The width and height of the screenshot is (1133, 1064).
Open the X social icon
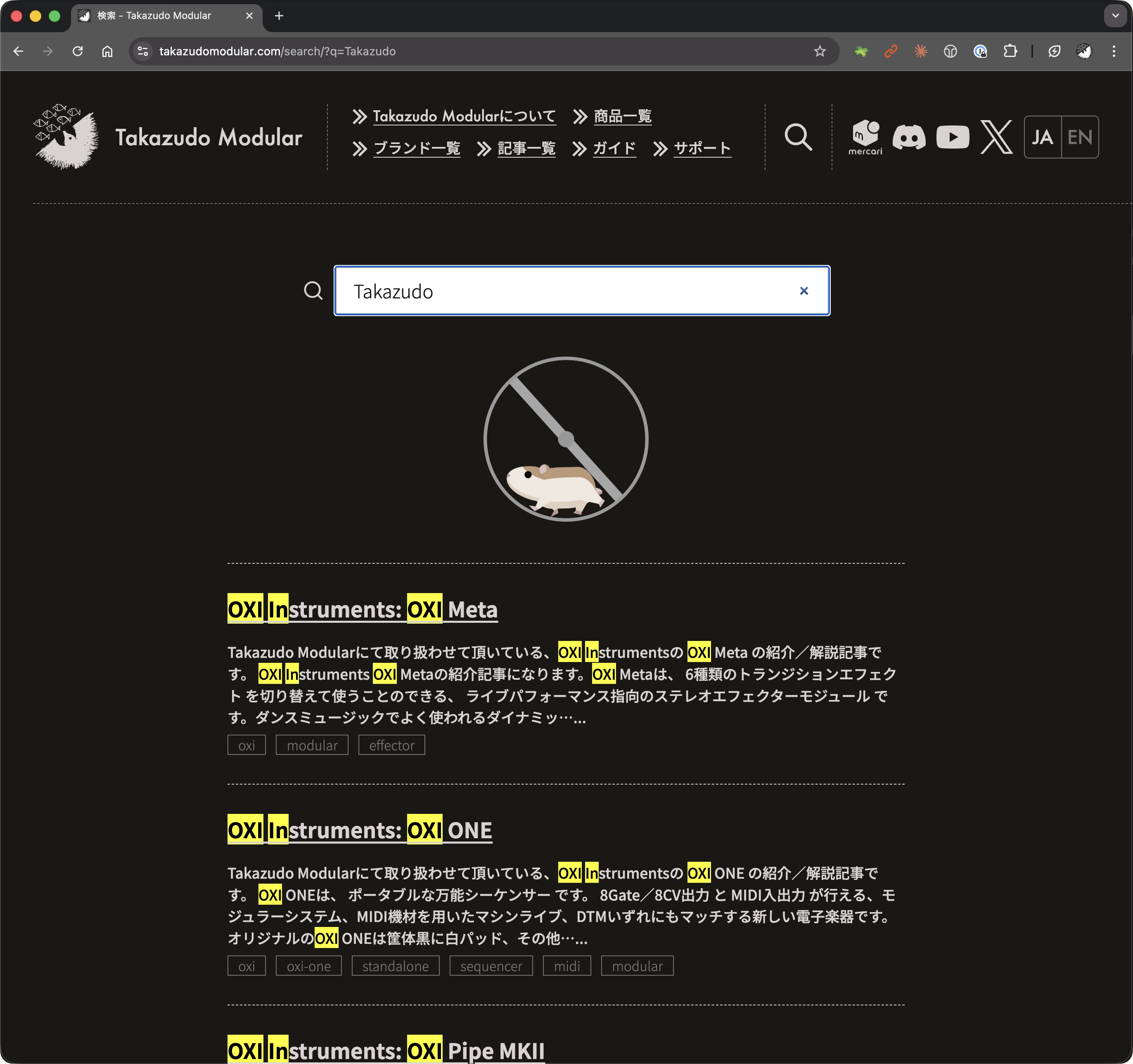[996, 137]
